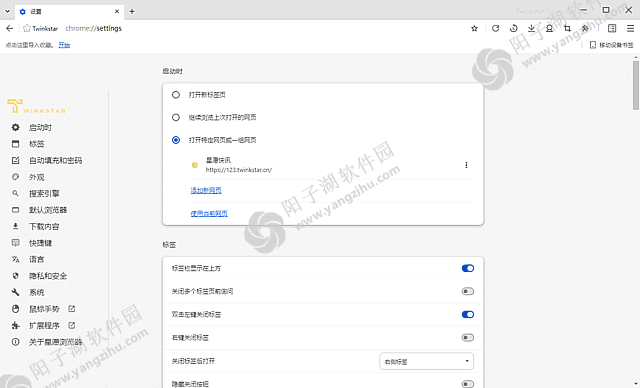
Task: Toggle 标签栏显示在上方 switch
Action: tap(468, 268)
